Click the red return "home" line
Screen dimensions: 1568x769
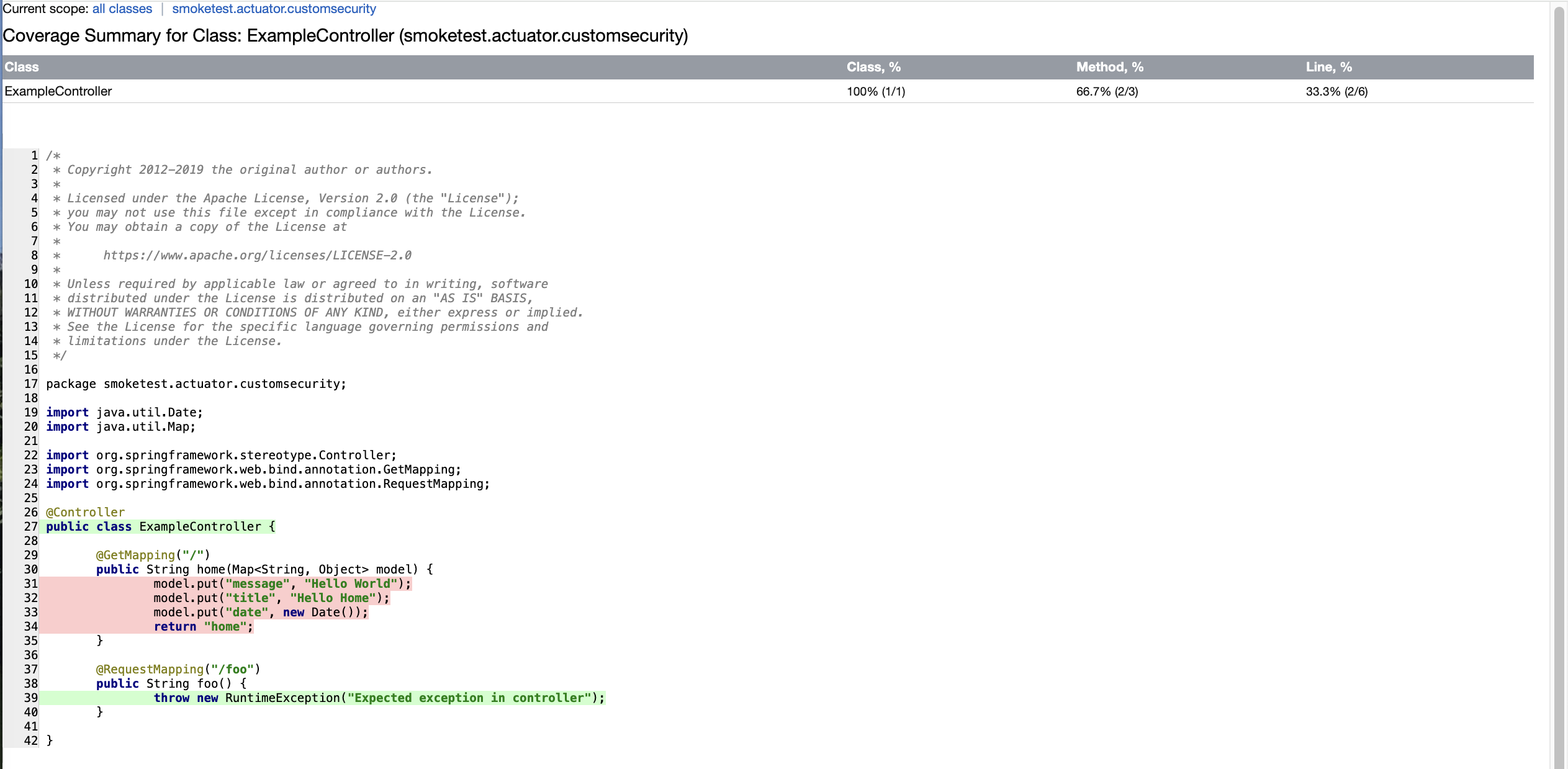(203, 626)
